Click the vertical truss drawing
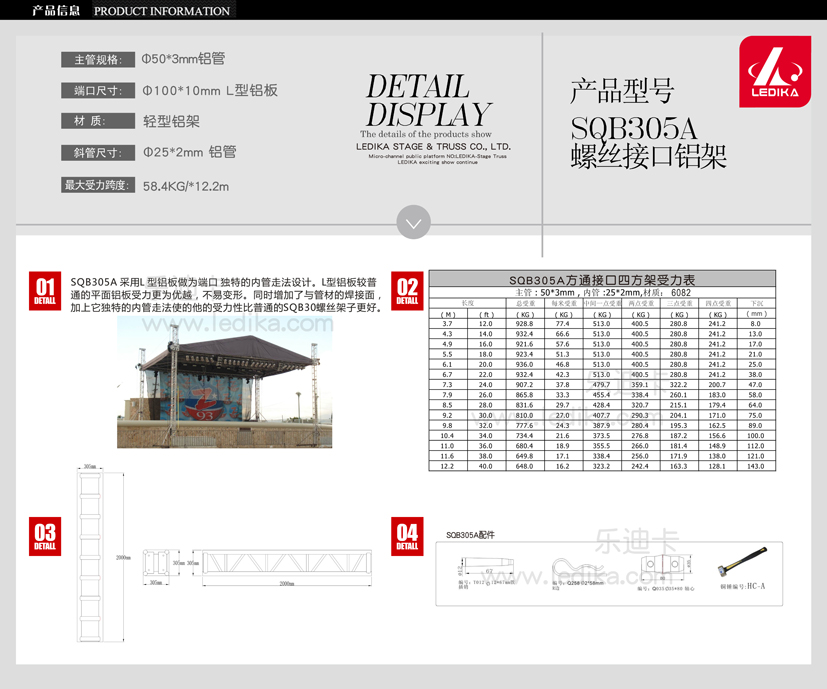The width and height of the screenshot is (827, 689). (90, 557)
